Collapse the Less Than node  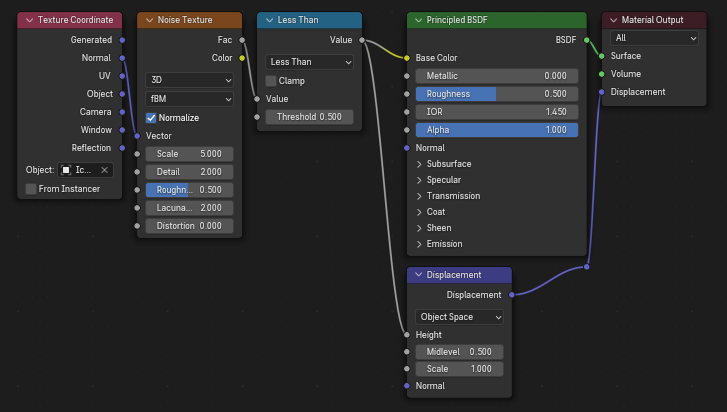269,20
